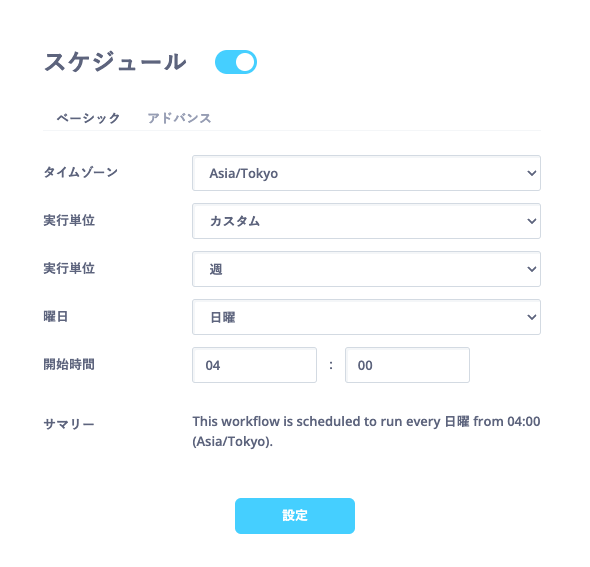Click the 曜日 label

[56, 316]
